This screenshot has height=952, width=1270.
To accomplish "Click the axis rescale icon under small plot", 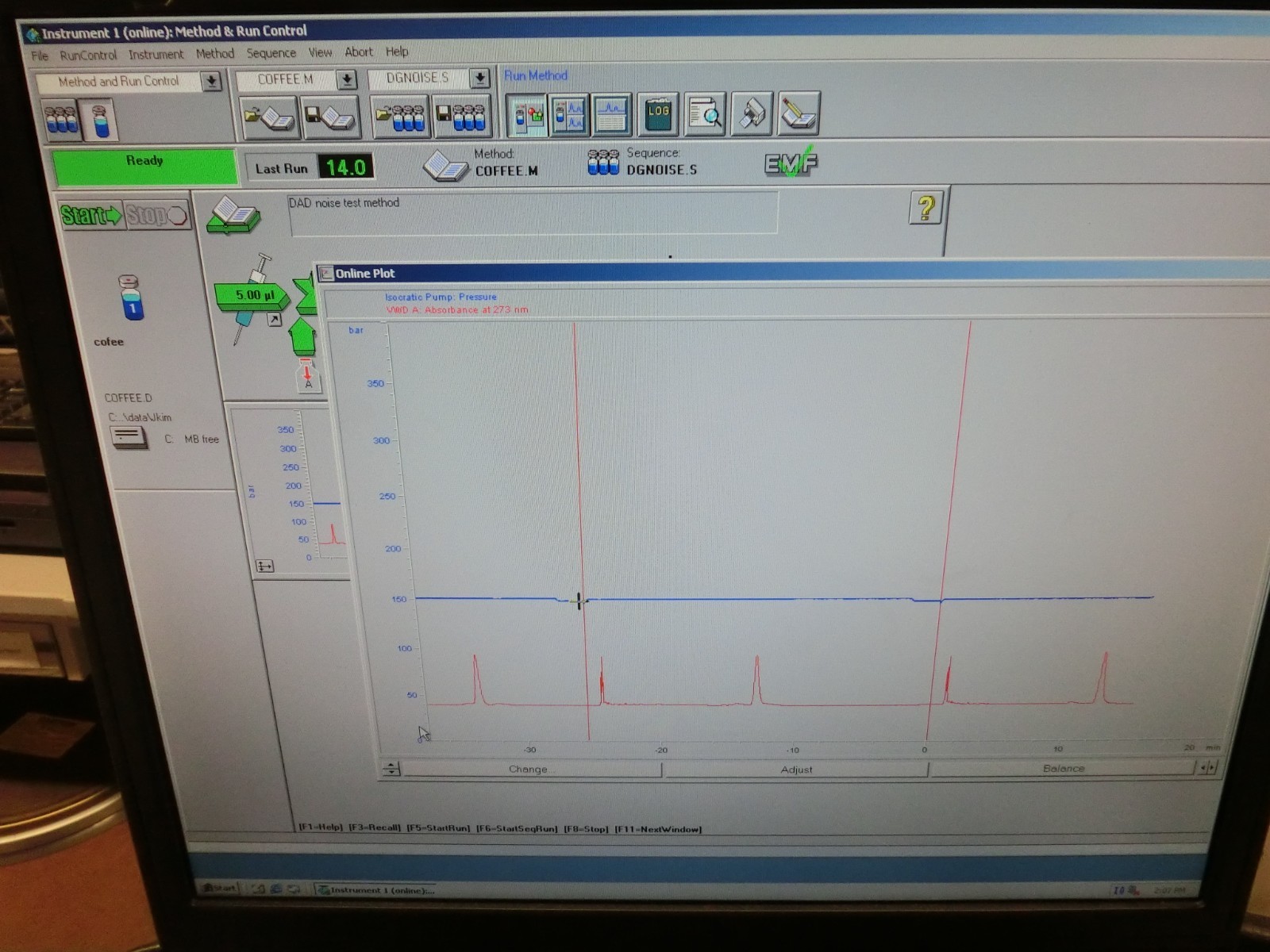I will click(265, 566).
